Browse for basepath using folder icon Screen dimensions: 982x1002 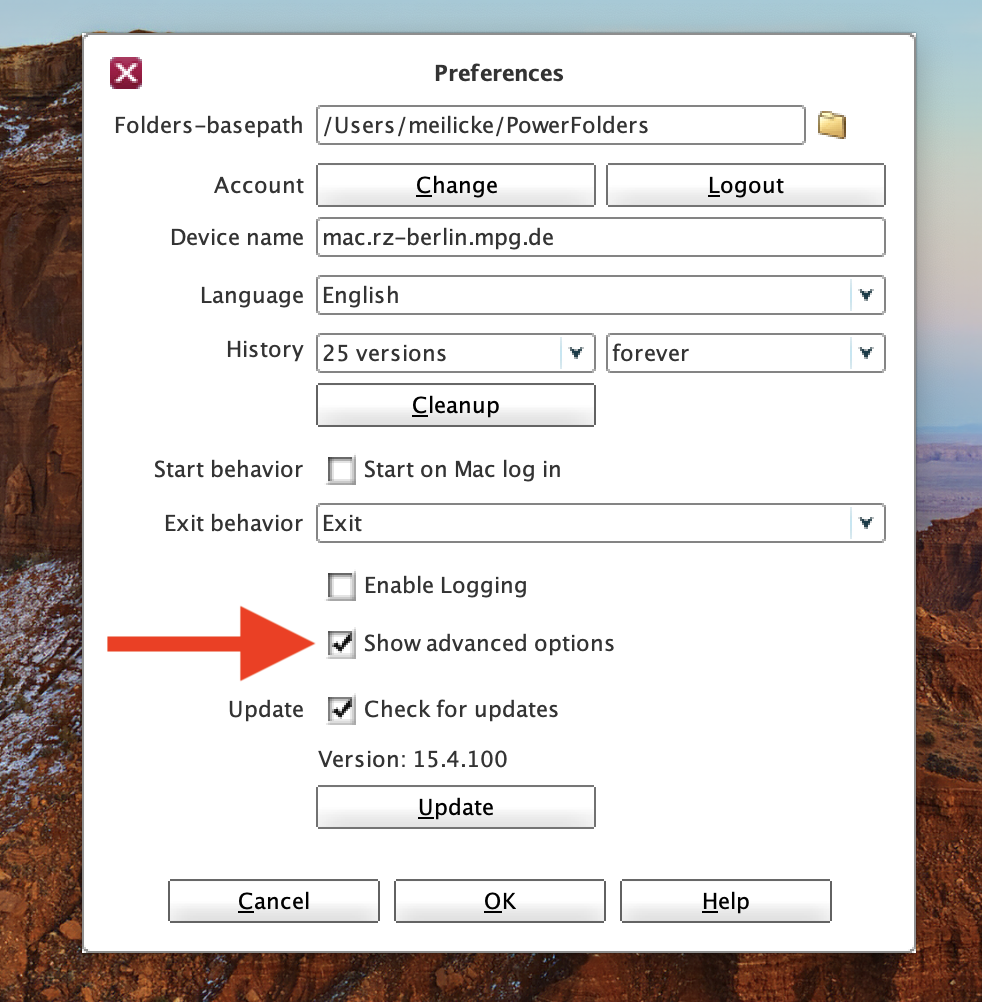[x=832, y=125]
